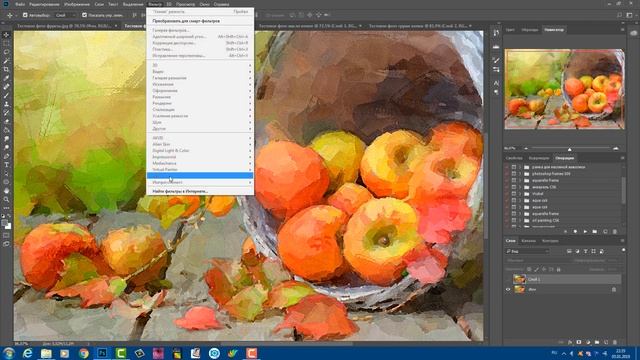The height and width of the screenshot is (360, 640).
Task: Click the Record action button
Action: pyautogui.click(x=575, y=231)
